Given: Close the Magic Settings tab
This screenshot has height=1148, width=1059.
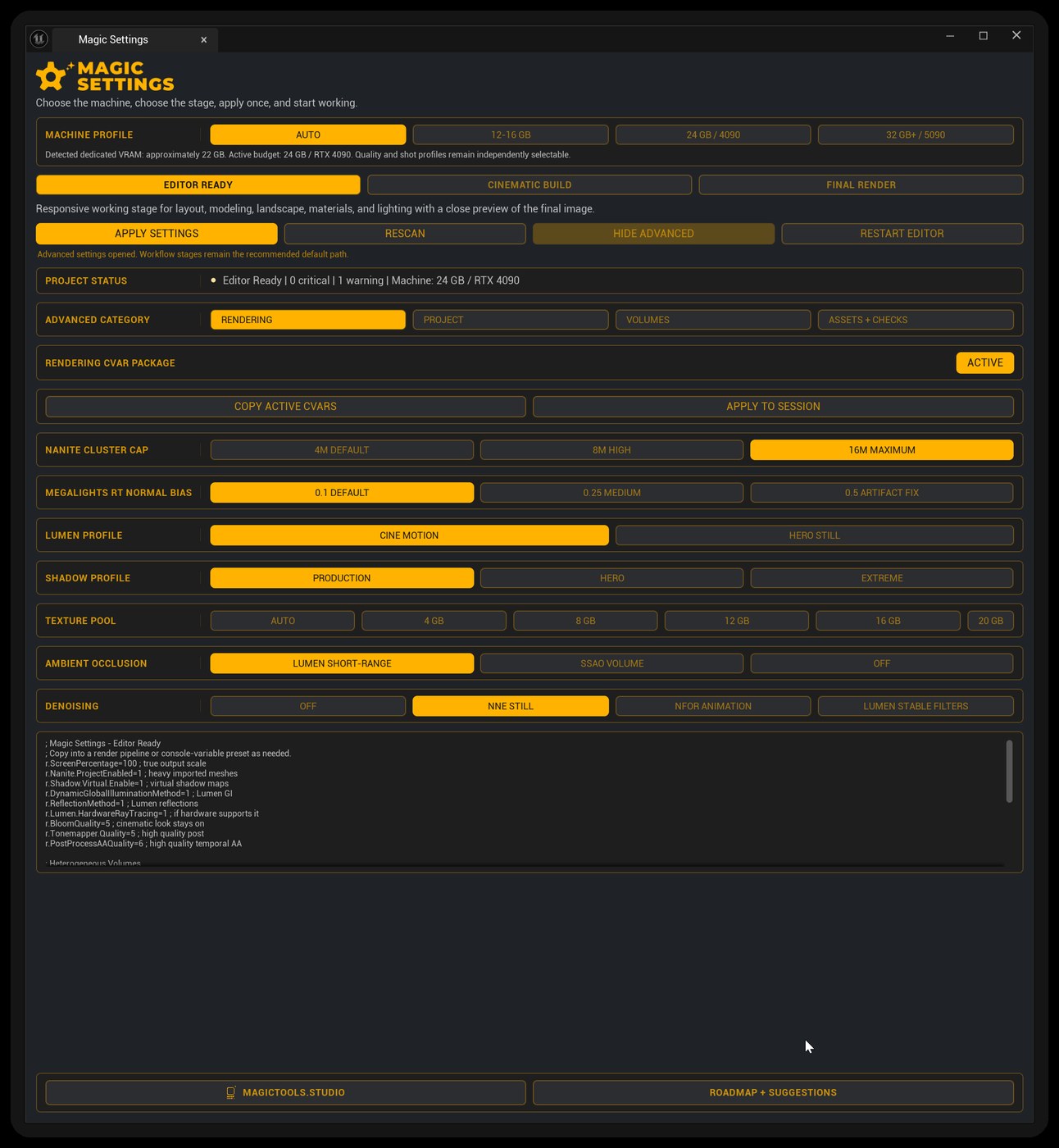Looking at the screenshot, I should click(204, 39).
